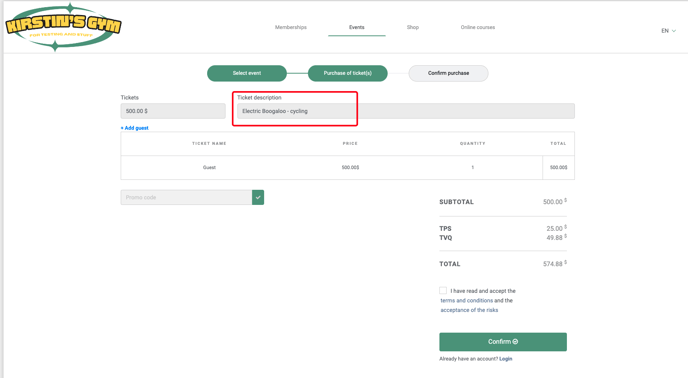The image size is (688, 378).
Task: Open the terms and conditions link
Action: [x=467, y=301]
